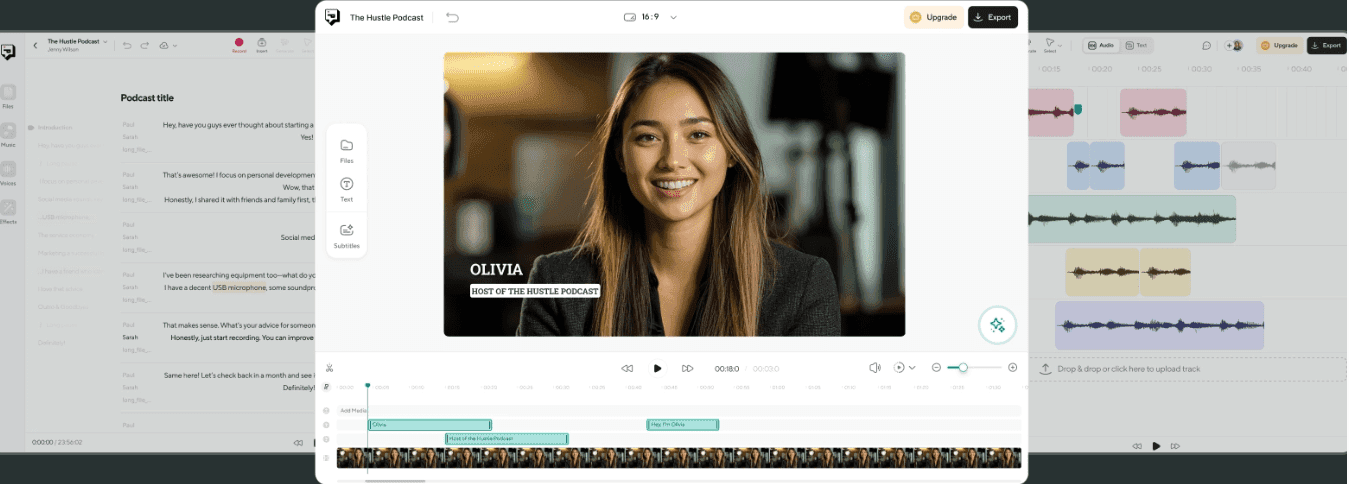This screenshot has height=484, width=1349.
Task: Open Voices in the left window sidebar
Action: click(x=8, y=172)
